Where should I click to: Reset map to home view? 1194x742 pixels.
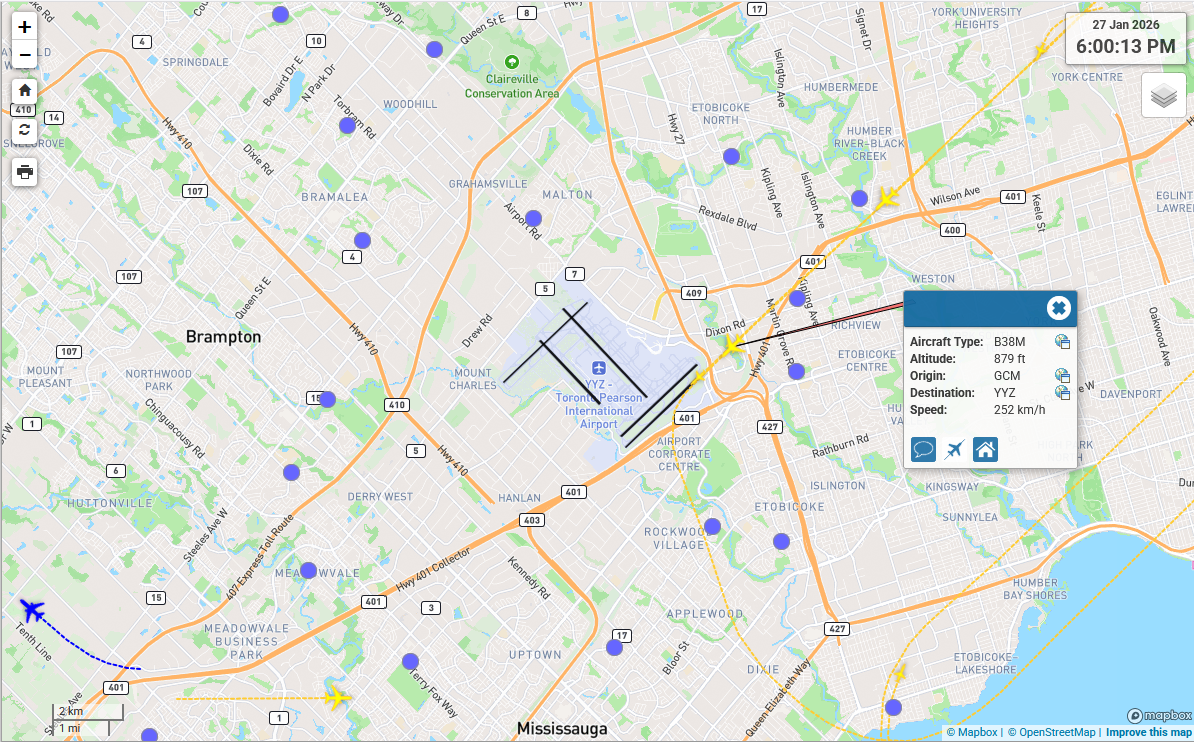click(x=25, y=90)
